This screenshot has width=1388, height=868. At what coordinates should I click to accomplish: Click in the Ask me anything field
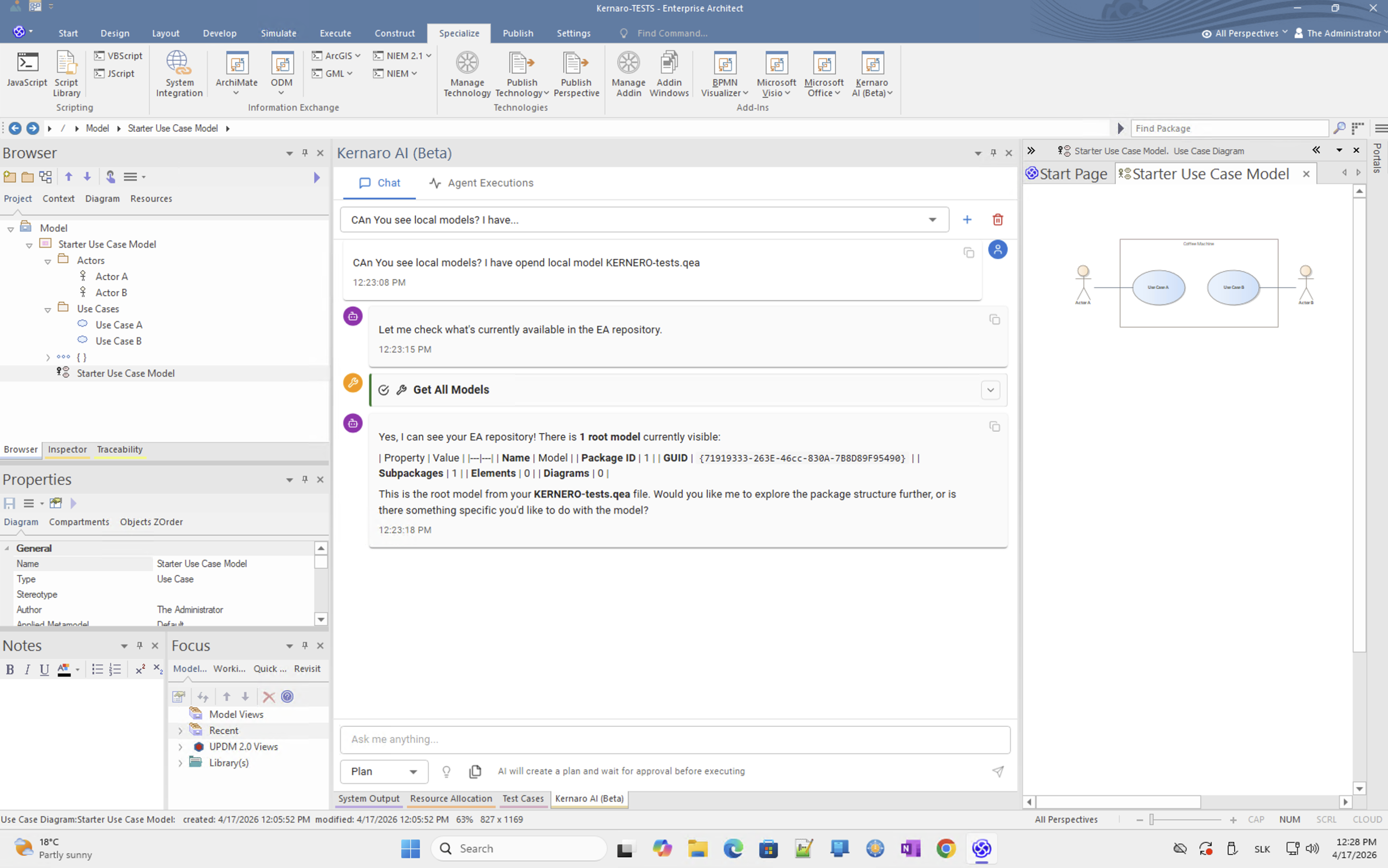675,739
